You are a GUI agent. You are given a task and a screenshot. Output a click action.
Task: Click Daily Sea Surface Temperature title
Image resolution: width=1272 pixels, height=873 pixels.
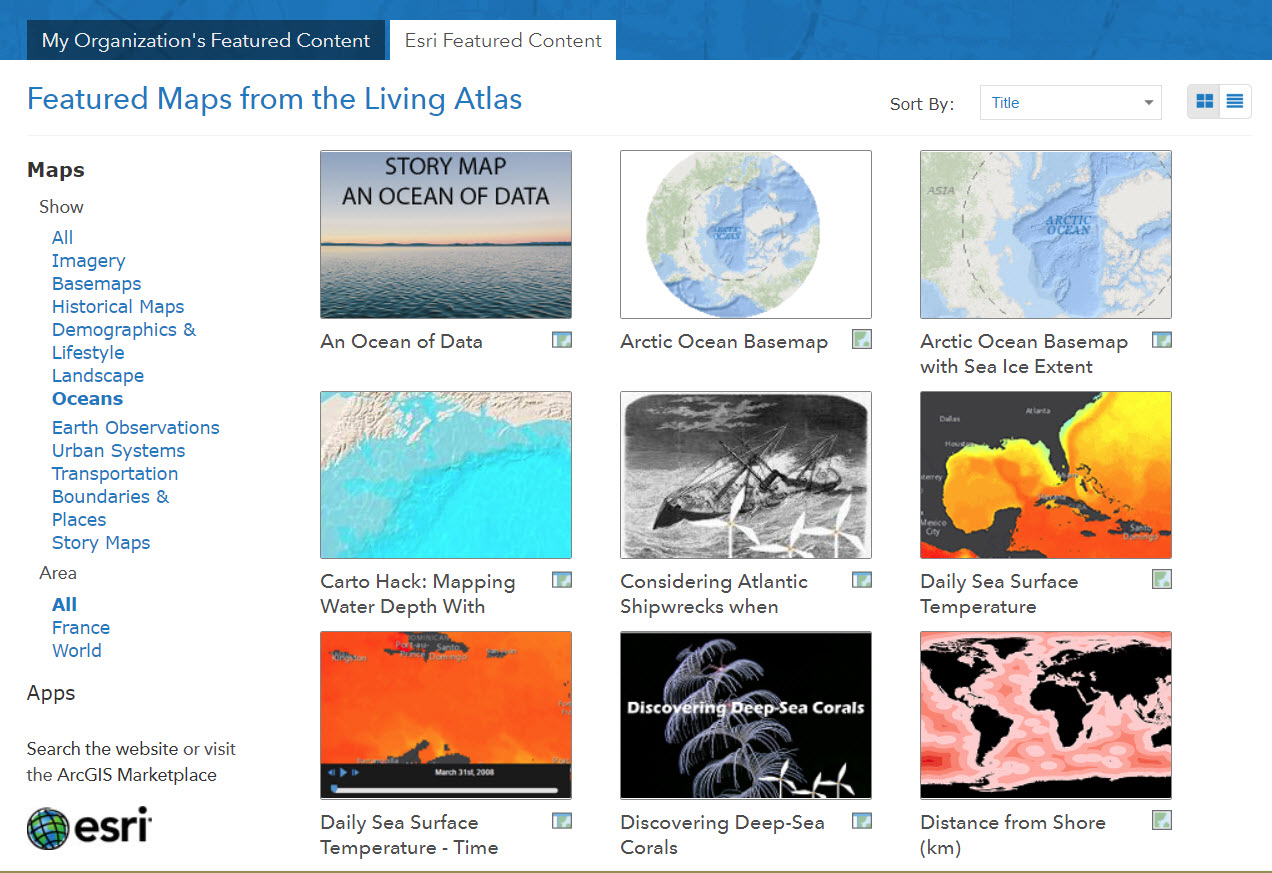[999, 594]
